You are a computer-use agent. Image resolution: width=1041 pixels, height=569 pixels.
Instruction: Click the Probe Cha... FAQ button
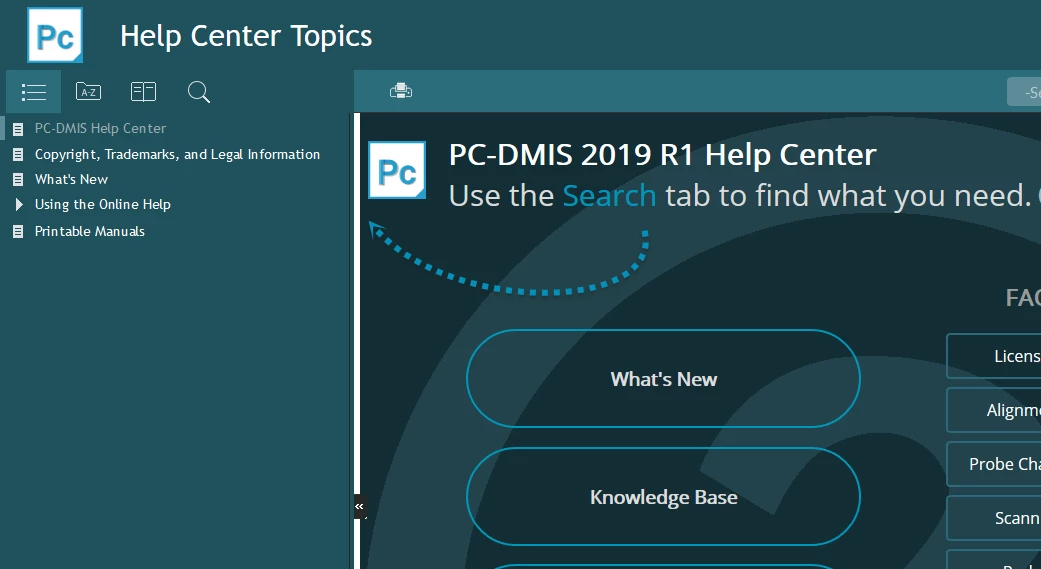993,463
